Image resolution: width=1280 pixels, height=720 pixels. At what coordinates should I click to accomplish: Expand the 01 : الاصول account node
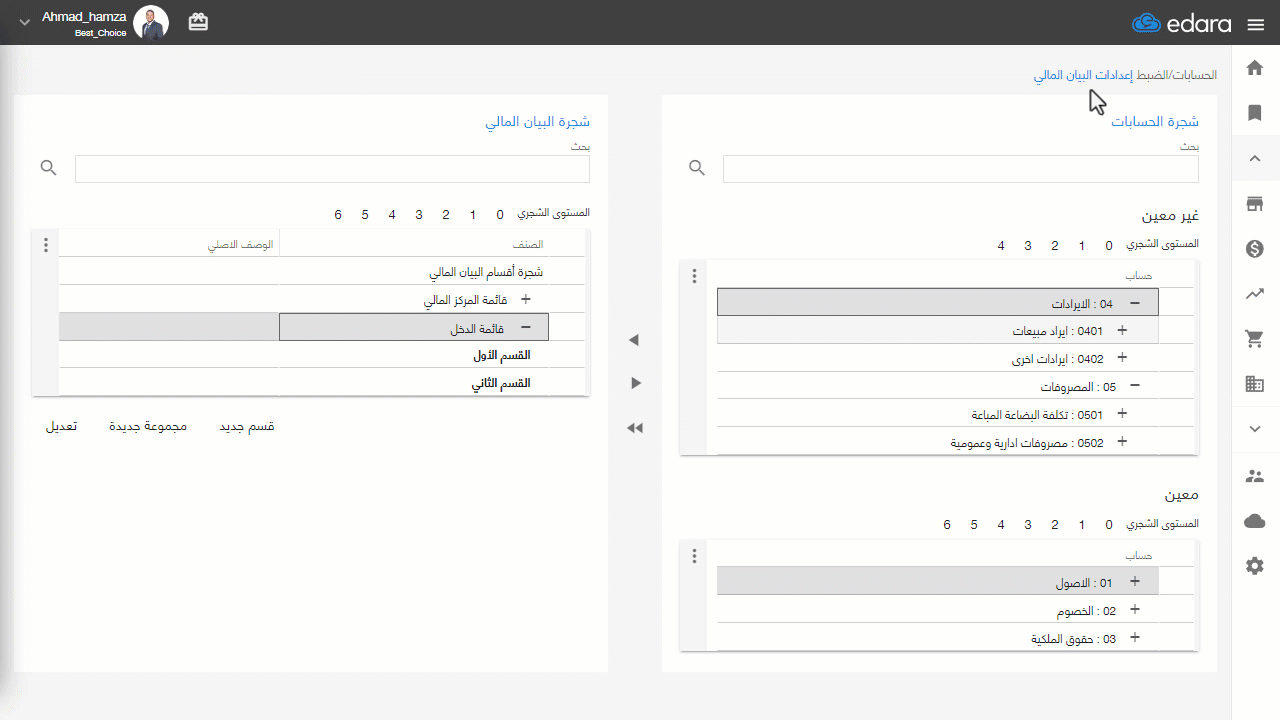coord(1135,581)
